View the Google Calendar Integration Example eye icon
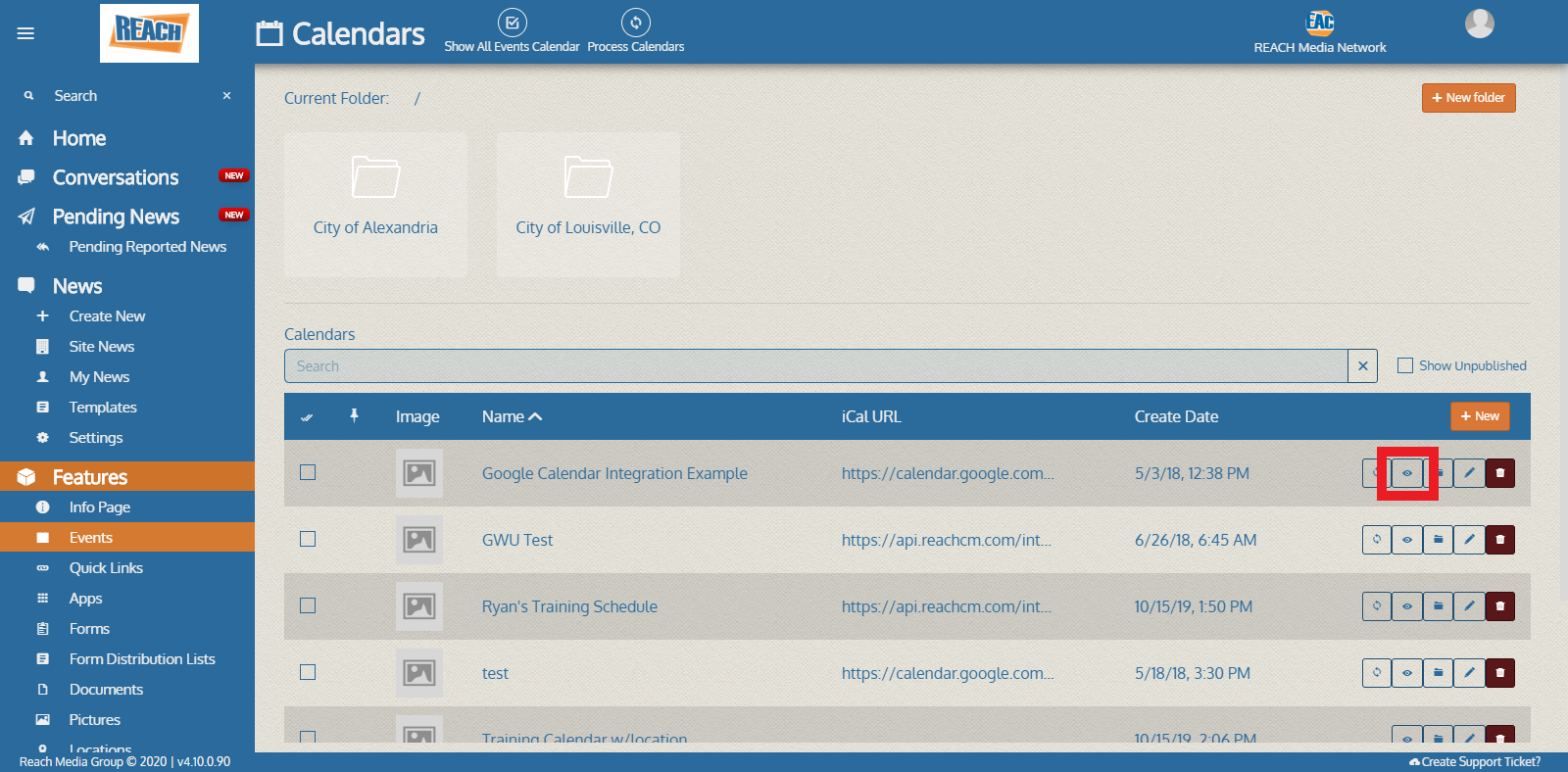 tap(1407, 473)
